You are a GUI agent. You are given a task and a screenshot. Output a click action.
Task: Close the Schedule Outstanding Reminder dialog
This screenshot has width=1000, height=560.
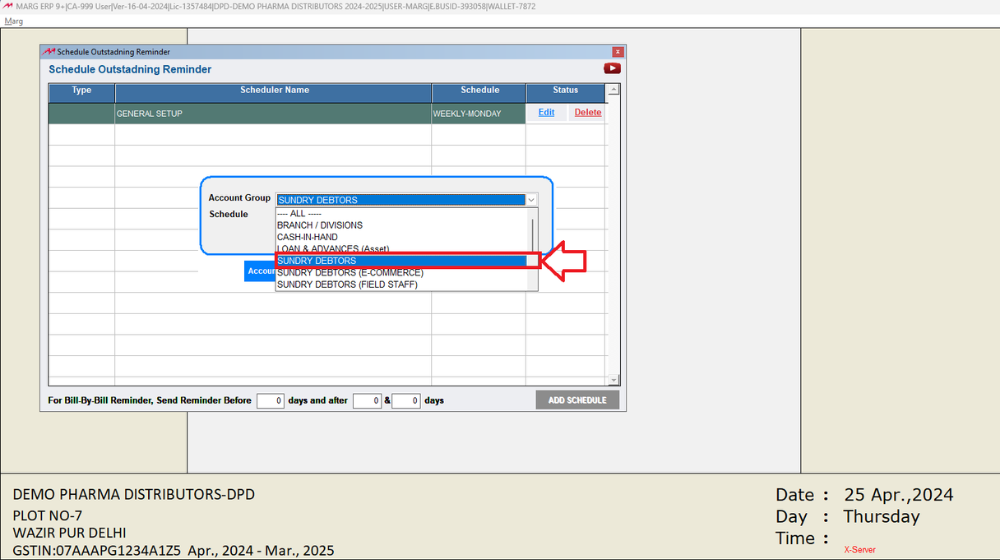coord(618,52)
